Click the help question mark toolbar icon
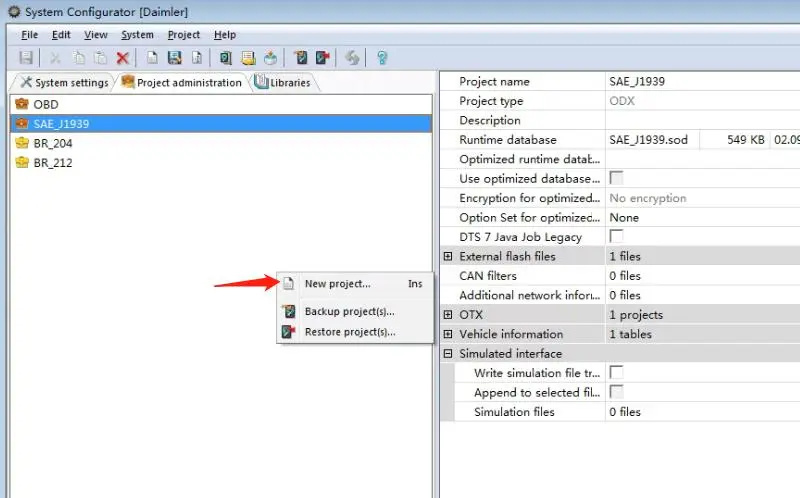 point(381,58)
